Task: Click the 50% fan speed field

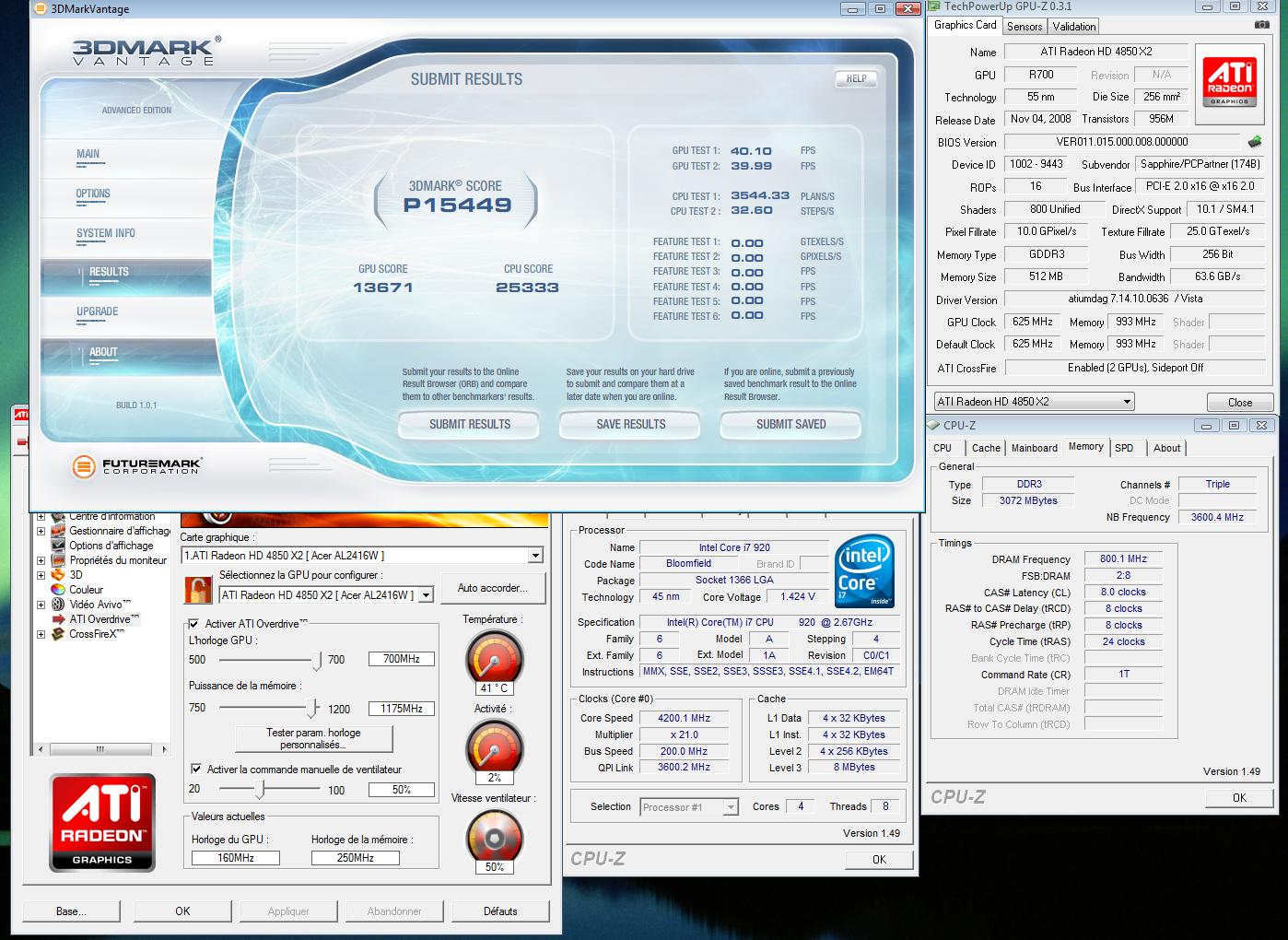Action: coord(402,790)
